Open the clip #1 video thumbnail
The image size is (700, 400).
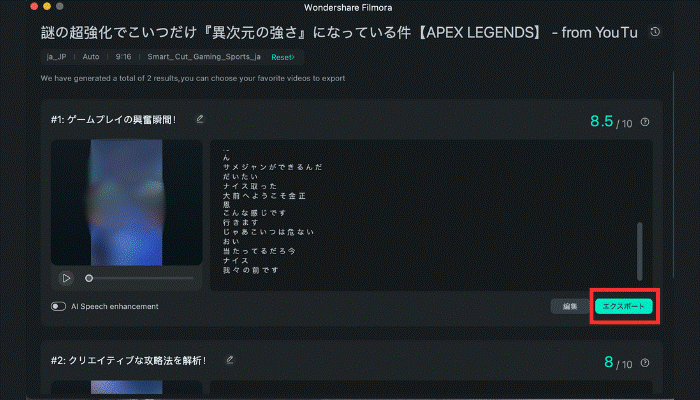pos(126,203)
